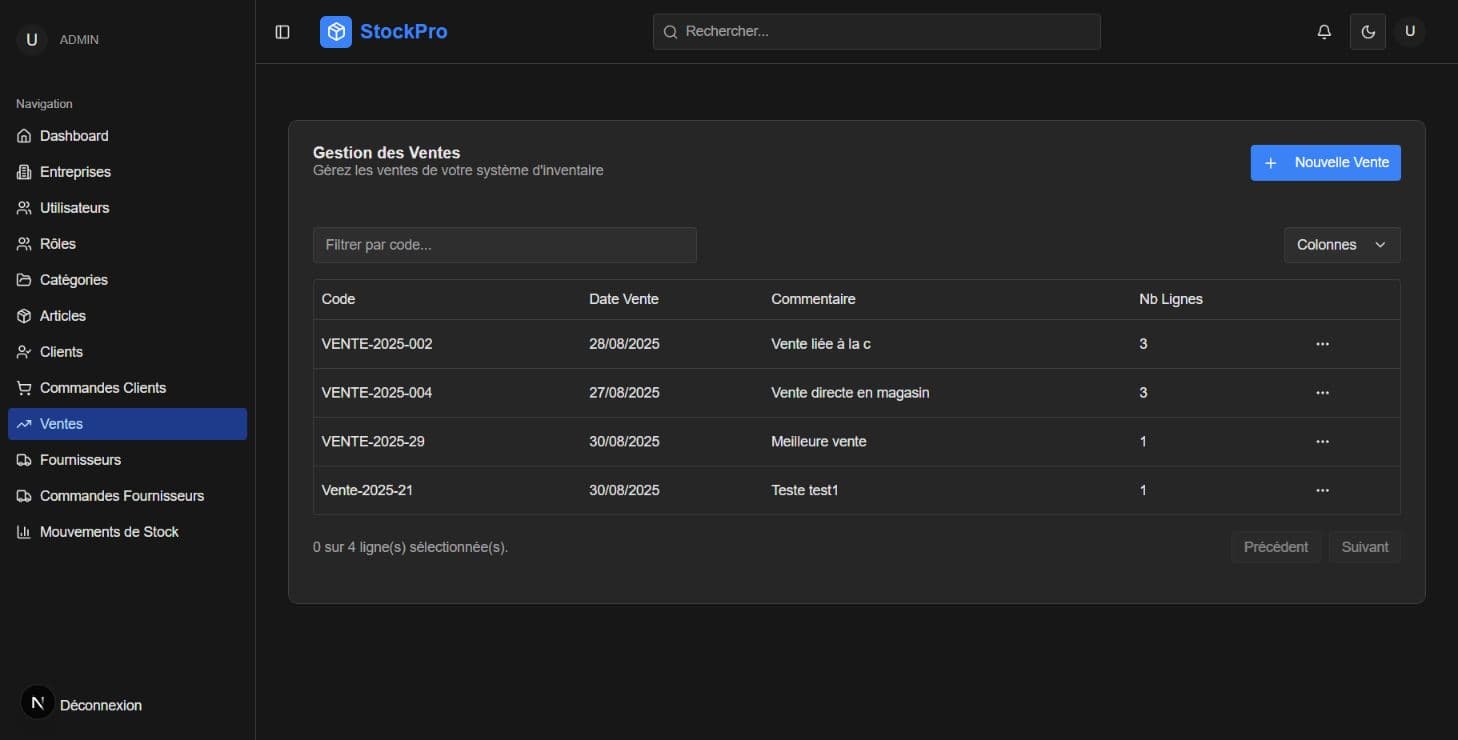
Task: Open actions menu for Vente-2025-21
Action: pyautogui.click(x=1322, y=490)
